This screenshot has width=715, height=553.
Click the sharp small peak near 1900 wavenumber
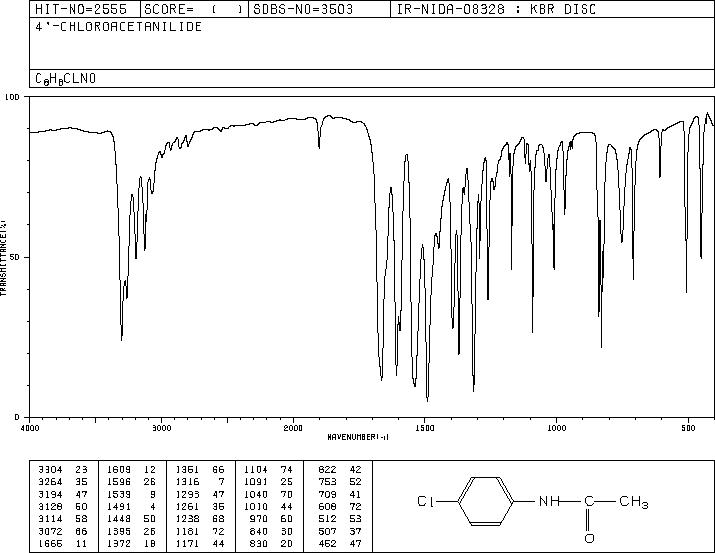[x=319, y=146]
